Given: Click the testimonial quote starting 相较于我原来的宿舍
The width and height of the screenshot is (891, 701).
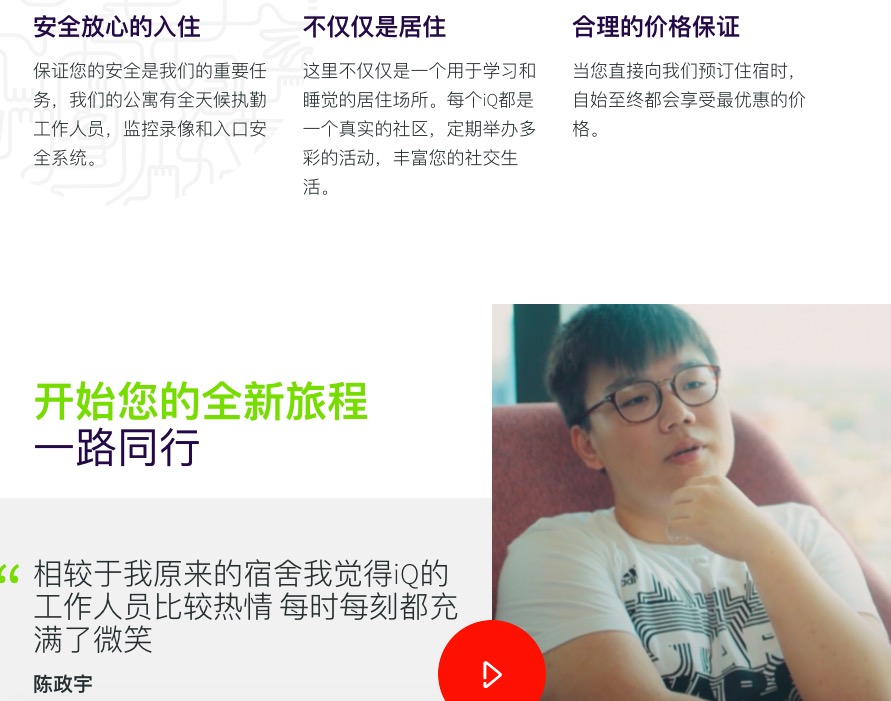Looking at the screenshot, I should pyautogui.click(x=245, y=606).
